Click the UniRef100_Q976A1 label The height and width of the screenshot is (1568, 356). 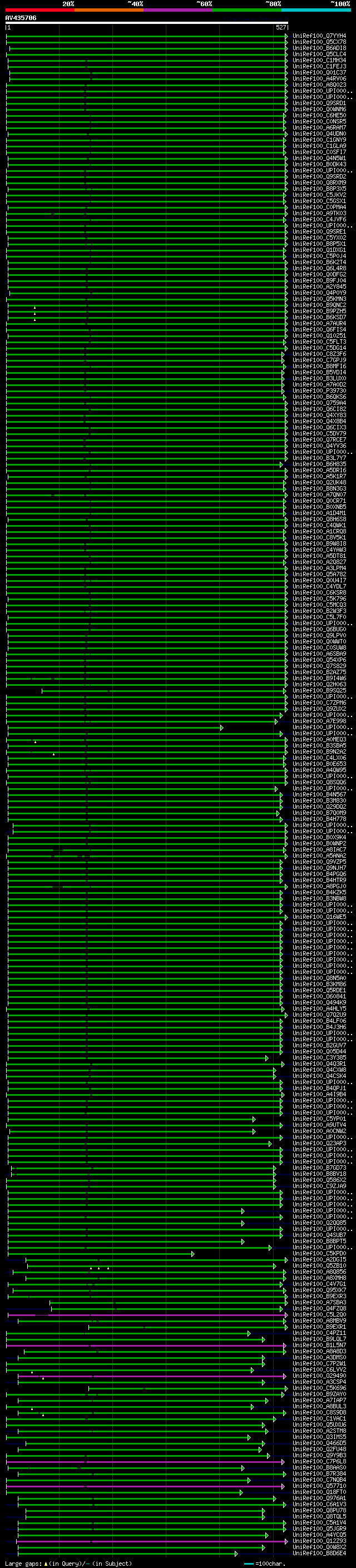(x=319, y=1498)
